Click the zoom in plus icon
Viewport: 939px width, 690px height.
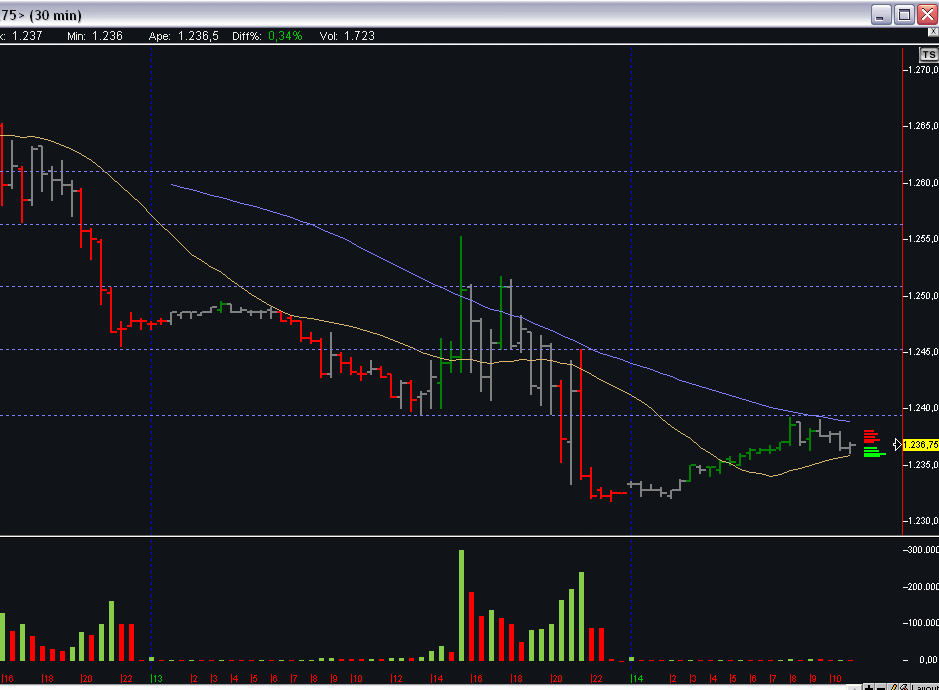868,686
